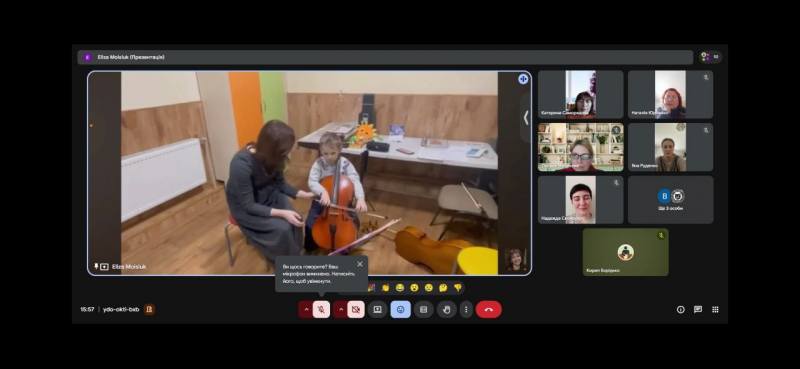Screen dimensions: 800x369
Task: Open the present screen option
Action: tap(378, 309)
